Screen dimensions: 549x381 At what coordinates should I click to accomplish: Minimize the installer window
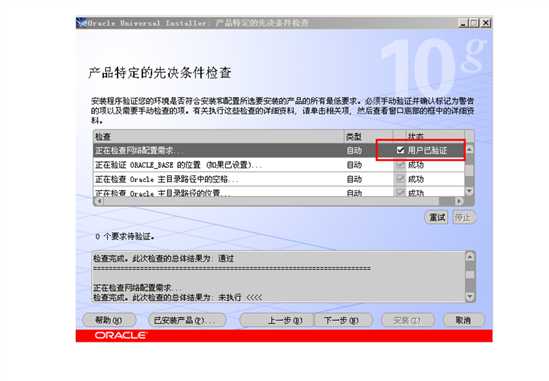463,23
